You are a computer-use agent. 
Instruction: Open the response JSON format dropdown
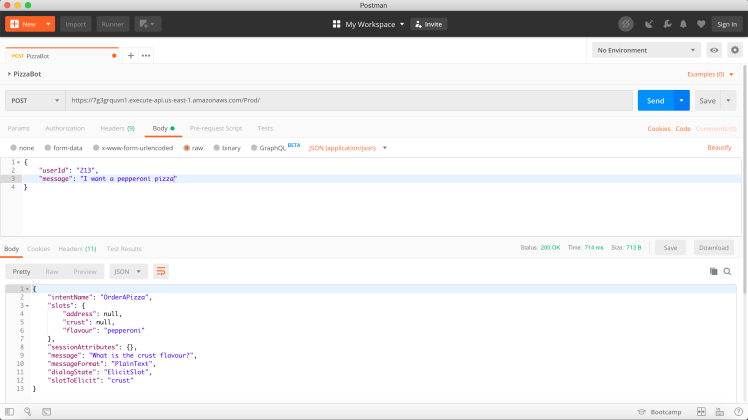(128, 271)
